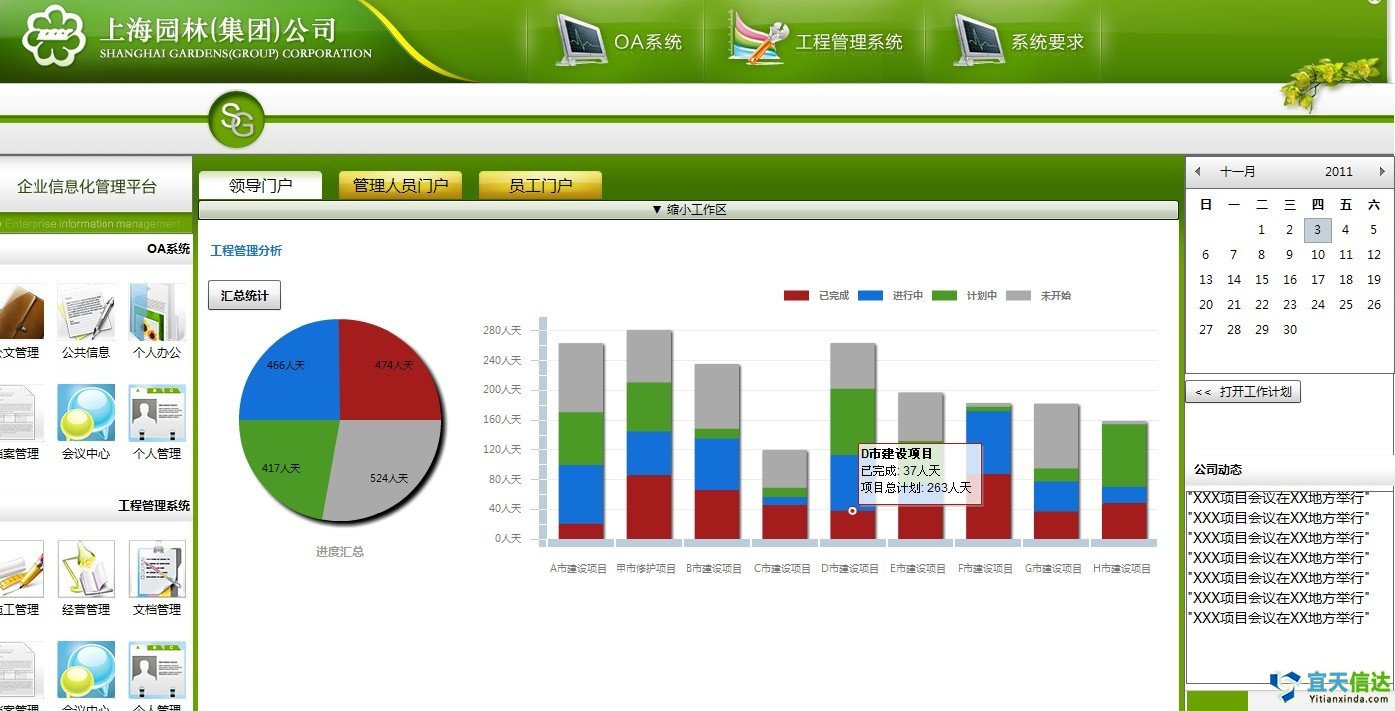The height and width of the screenshot is (711, 1395).
Task: Open 个人管理 ID card icon under OA系统
Action: pyautogui.click(x=157, y=414)
